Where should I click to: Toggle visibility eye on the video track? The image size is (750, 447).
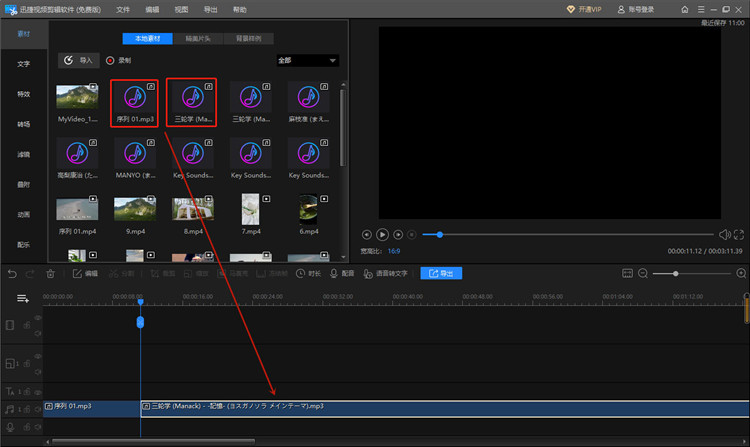(x=38, y=317)
